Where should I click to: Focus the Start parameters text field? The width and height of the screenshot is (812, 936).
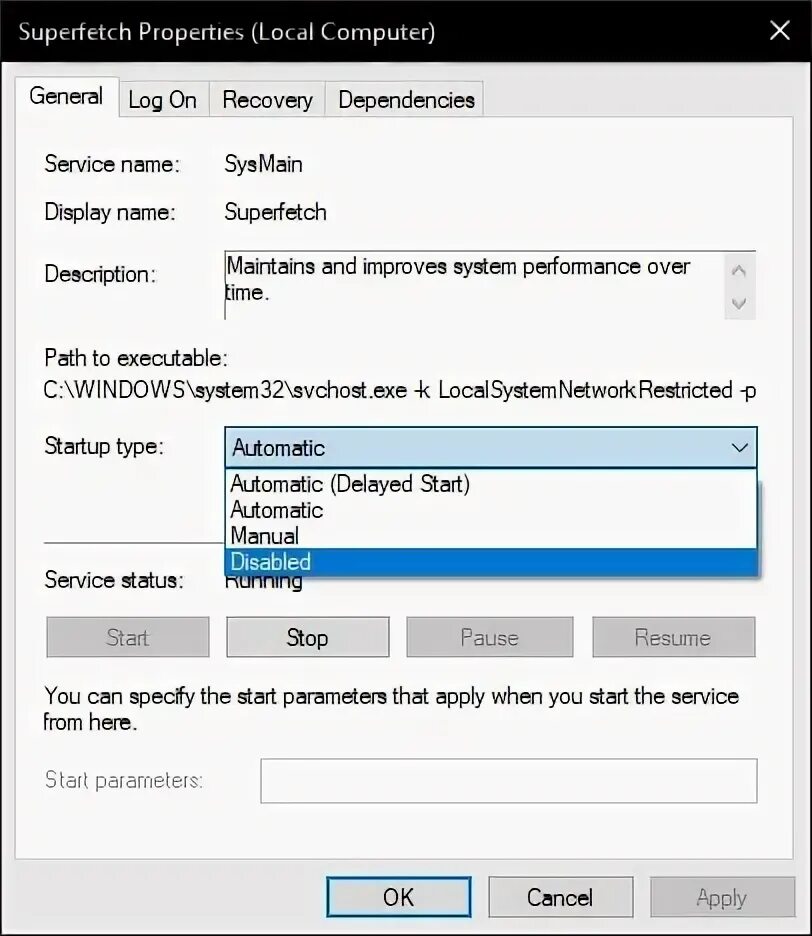click(509, 781)
